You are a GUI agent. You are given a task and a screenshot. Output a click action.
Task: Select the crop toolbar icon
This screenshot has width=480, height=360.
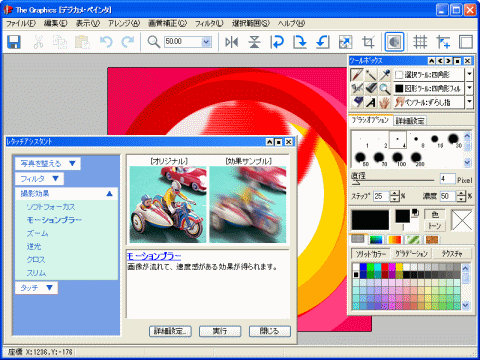pos(368,42)
